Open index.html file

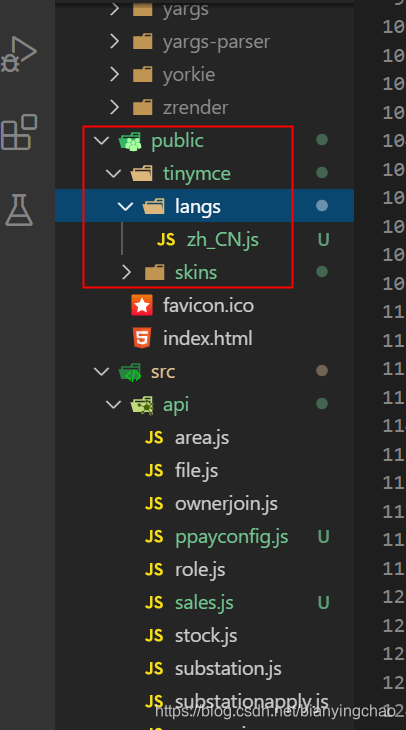208,338
